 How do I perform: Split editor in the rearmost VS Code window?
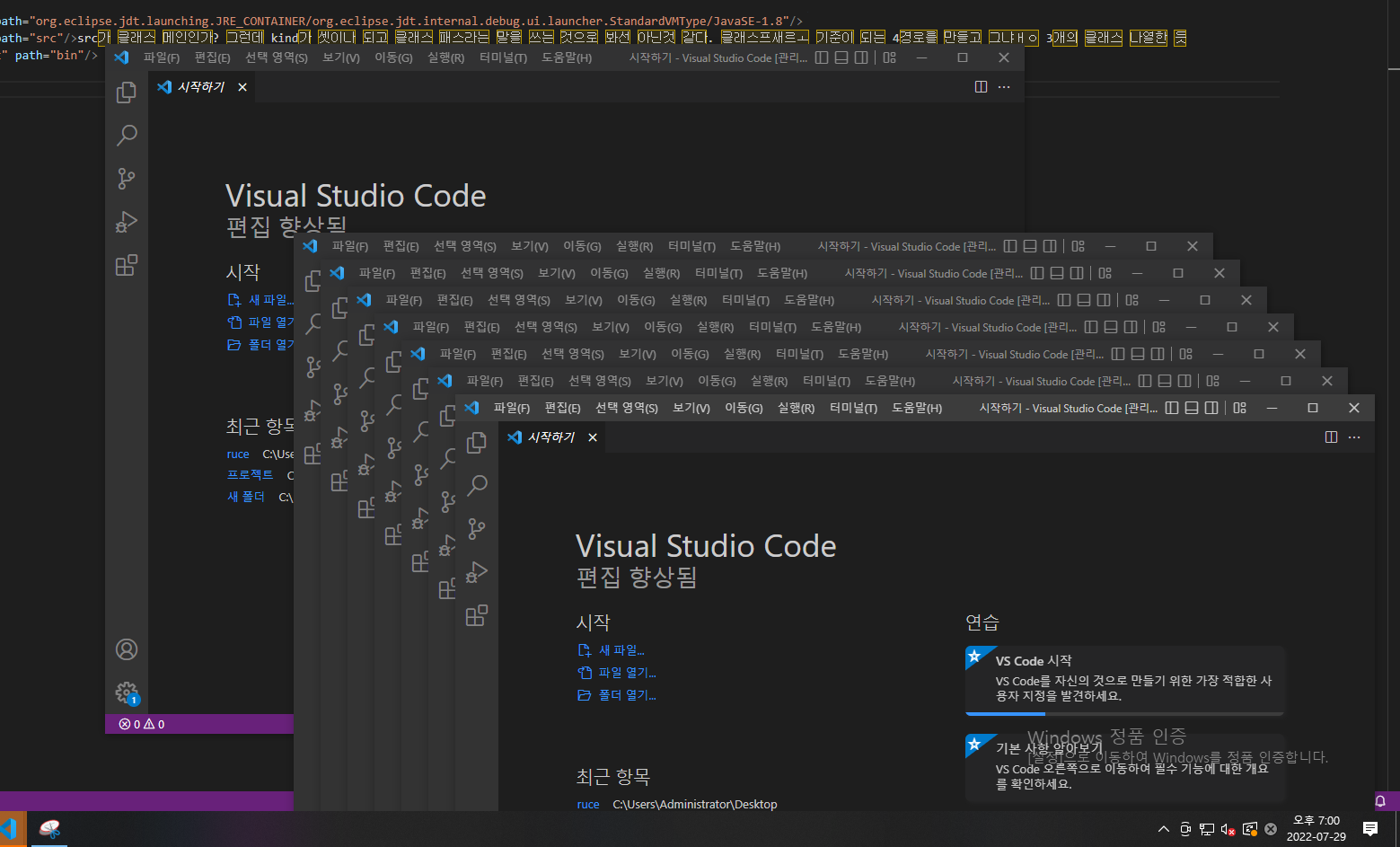pos(981,87)
